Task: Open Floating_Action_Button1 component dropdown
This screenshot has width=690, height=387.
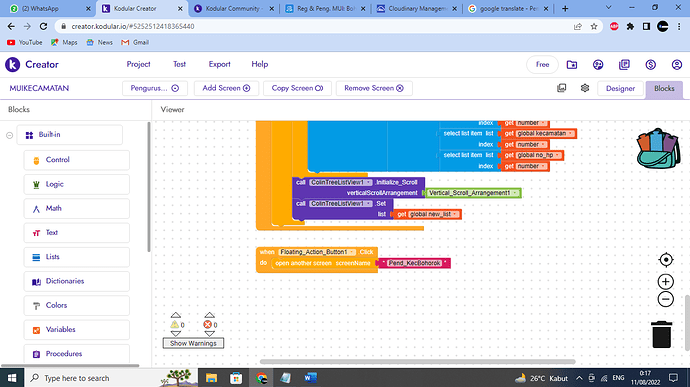Action: 317,252
